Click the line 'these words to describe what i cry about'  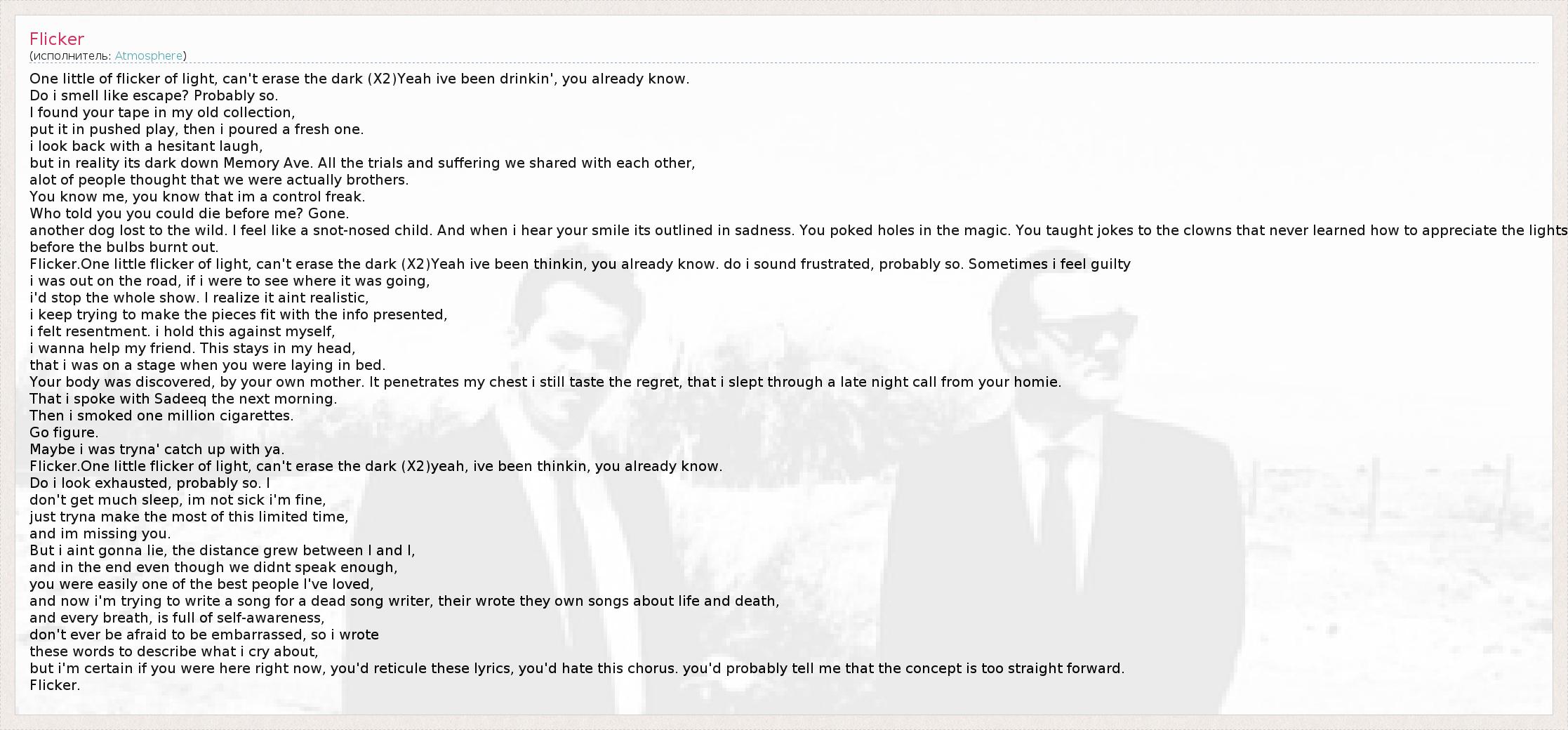click(174, 651)
